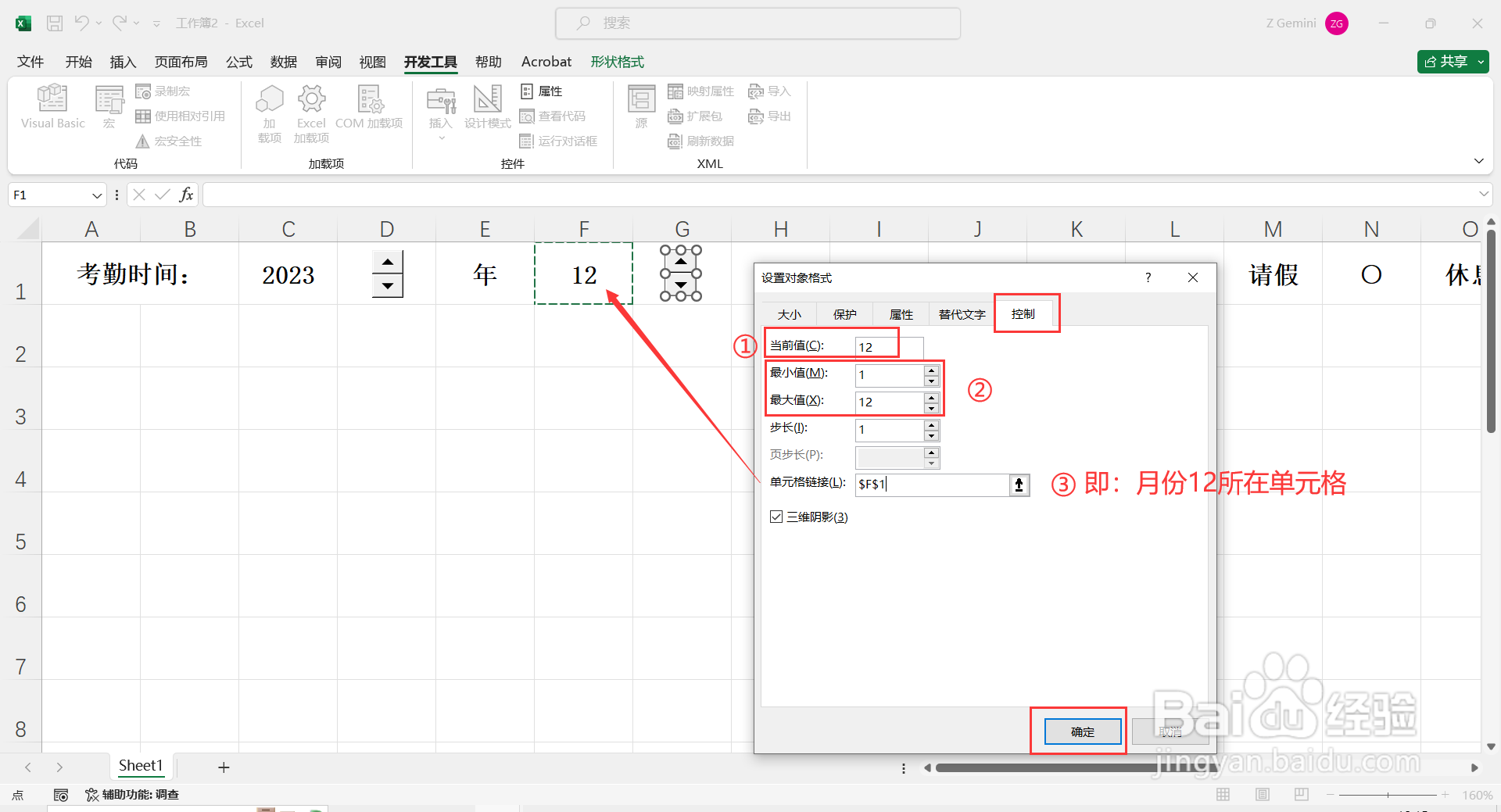Toggle use relative references (使用相对引用)
The width and height of the screenshot is (1501, 812).
180,116
